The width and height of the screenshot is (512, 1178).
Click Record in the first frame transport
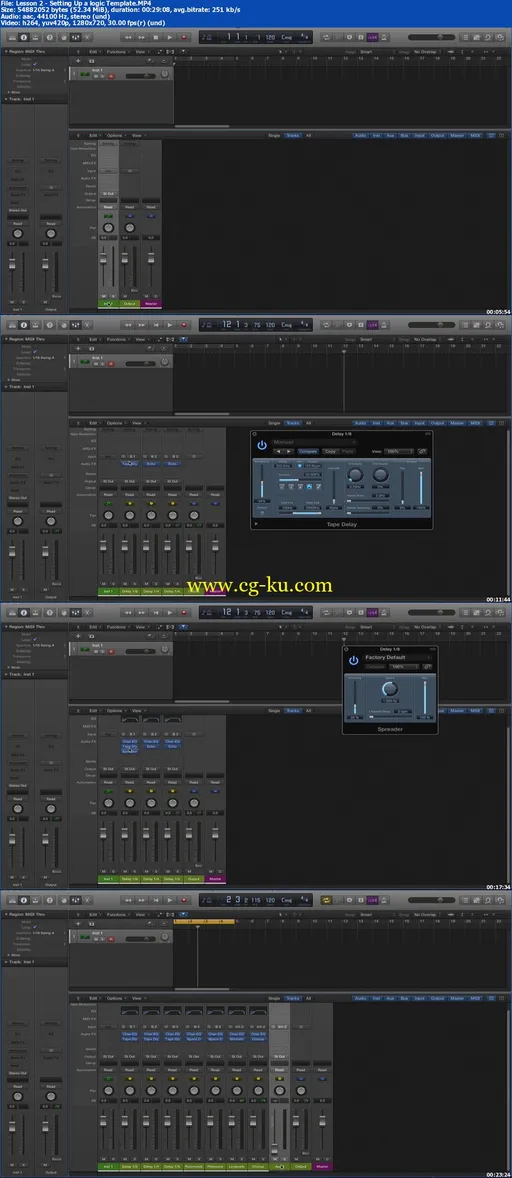pos(184,37)
